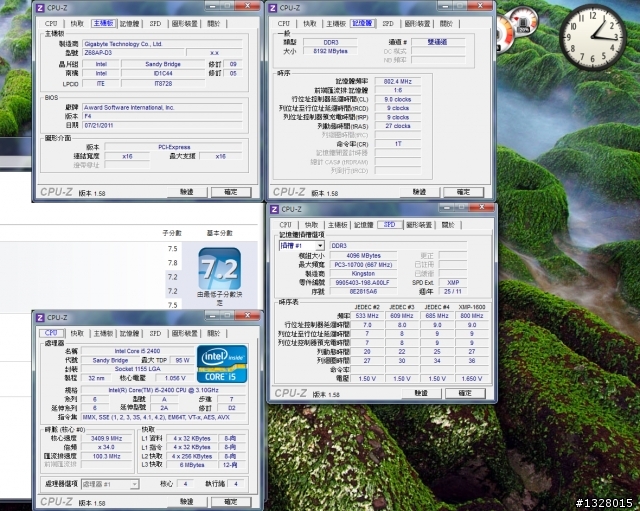The height and width of the screenshot is (511, 640).
Task: Select the Z68AP-D3 model field
Action: coord(132,53)
